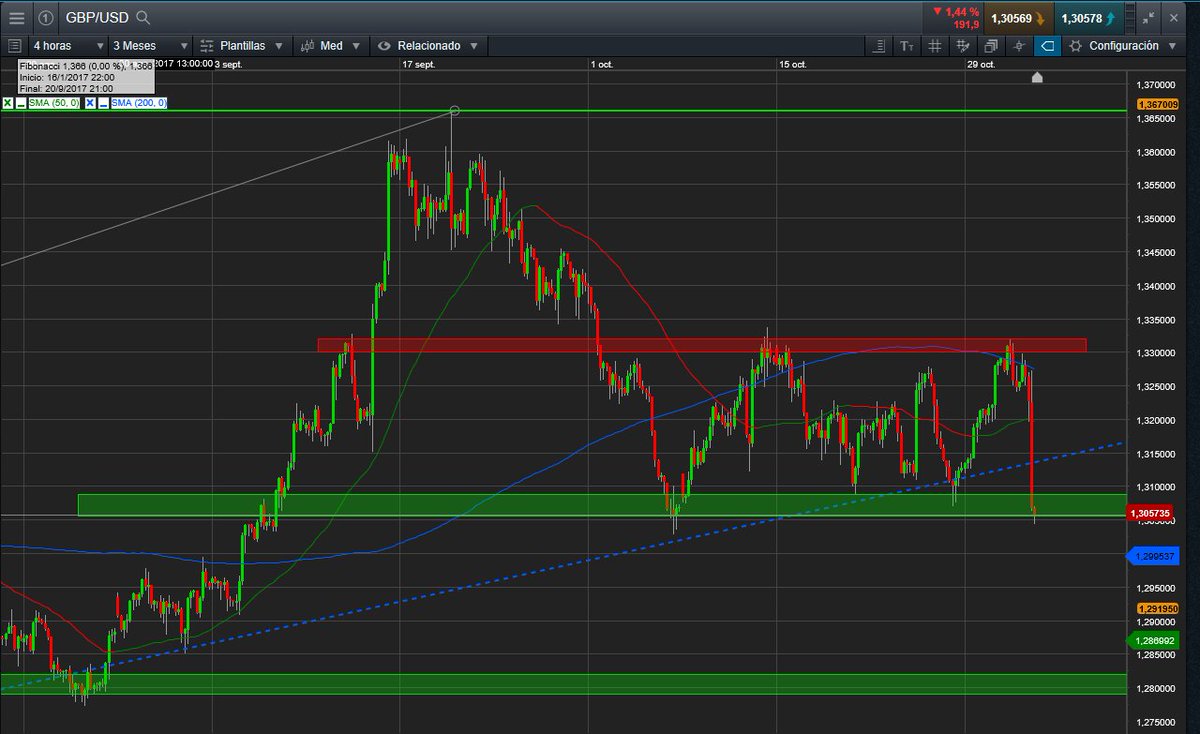The image size is (1200, 734).
Task: Open the GBP/USD instrument search magnifier
Action: 143,17
